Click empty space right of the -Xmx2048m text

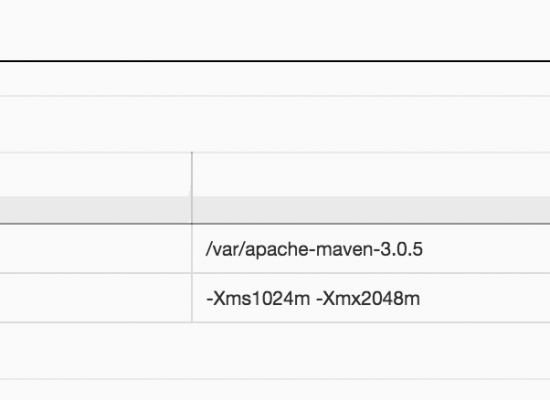tap(485, 298)
